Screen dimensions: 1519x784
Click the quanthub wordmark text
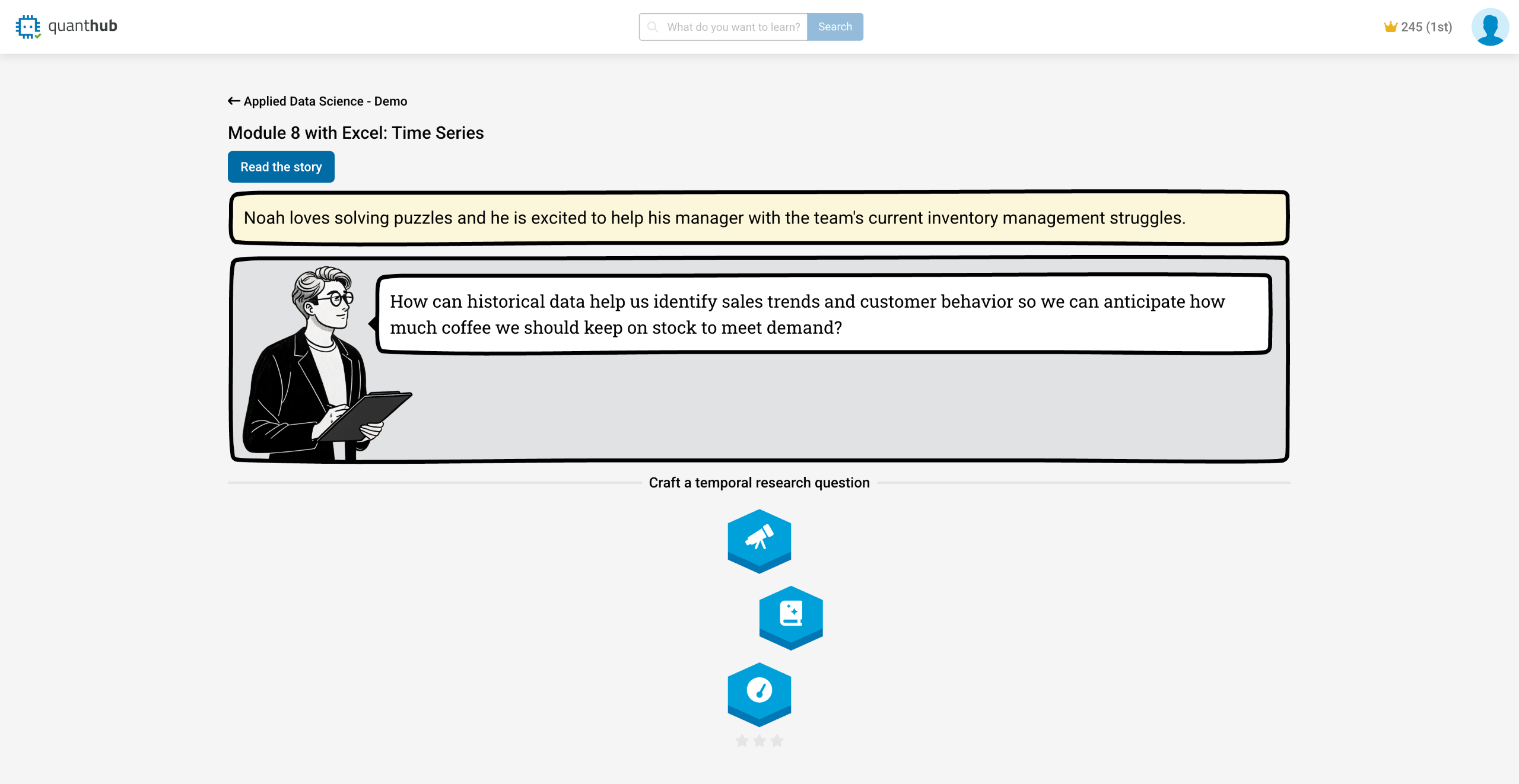pos(82,26)
